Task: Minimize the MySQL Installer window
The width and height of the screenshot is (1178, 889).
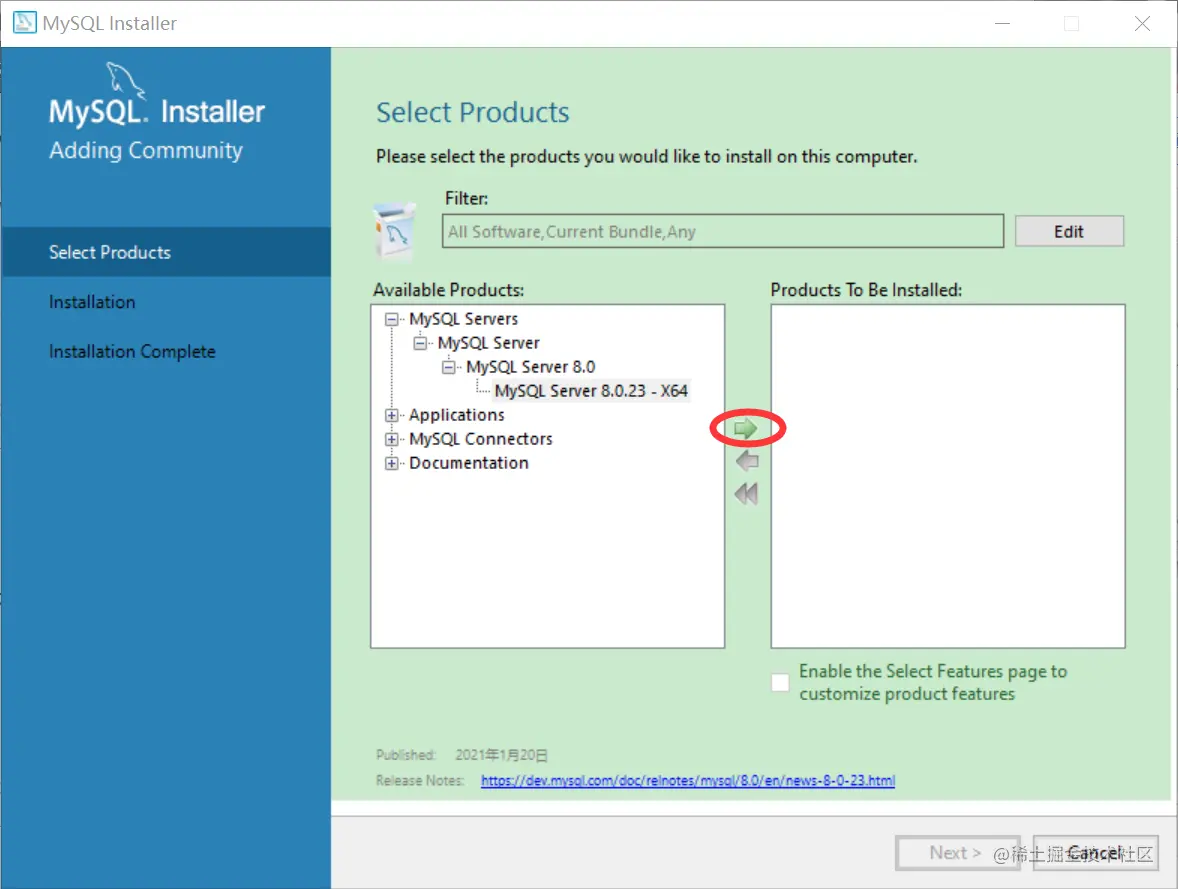Action: [1002, 23]
